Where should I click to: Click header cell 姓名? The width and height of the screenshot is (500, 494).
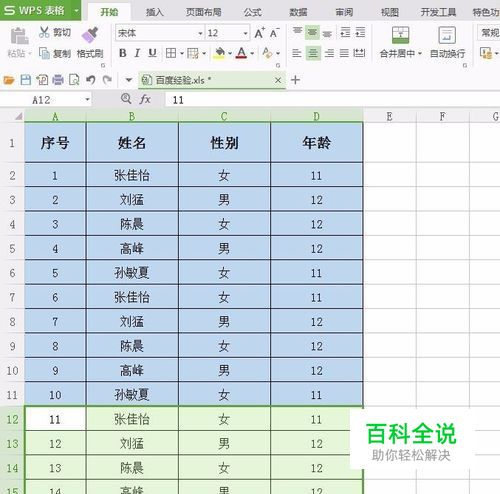point(132,143)
